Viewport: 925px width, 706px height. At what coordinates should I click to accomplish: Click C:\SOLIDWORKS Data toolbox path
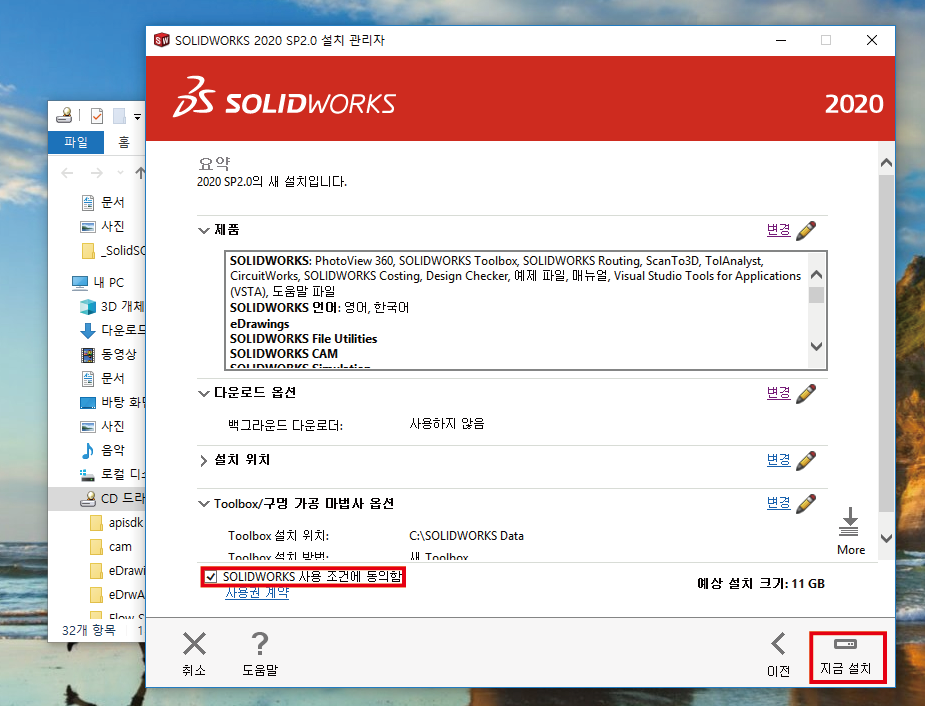pos(466,536)
